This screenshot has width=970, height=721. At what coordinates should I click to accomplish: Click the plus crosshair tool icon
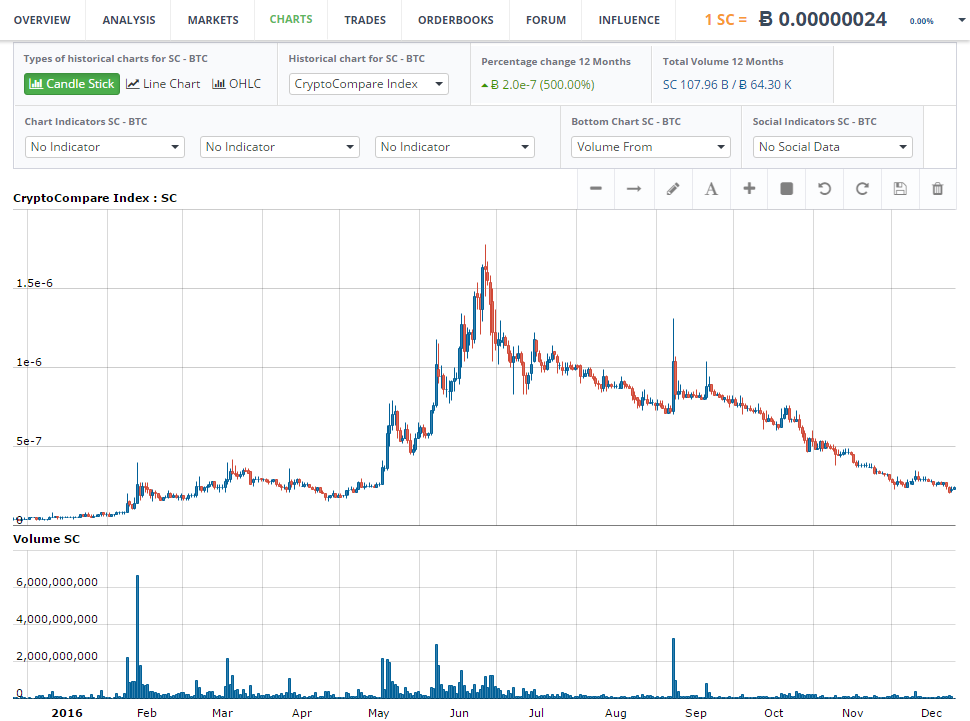pyautogui.click(x=749, y=188)
